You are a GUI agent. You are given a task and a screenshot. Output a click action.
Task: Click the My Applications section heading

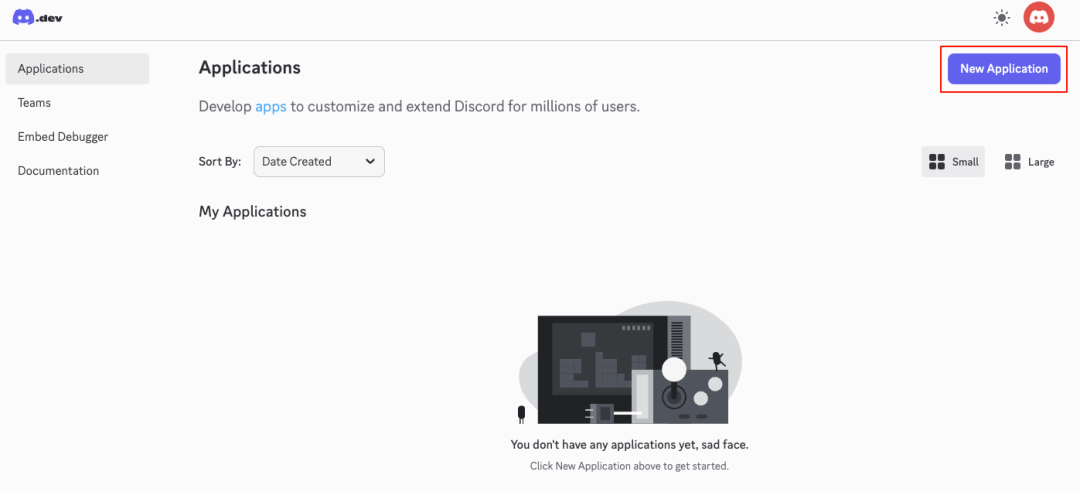coord(252,212)
